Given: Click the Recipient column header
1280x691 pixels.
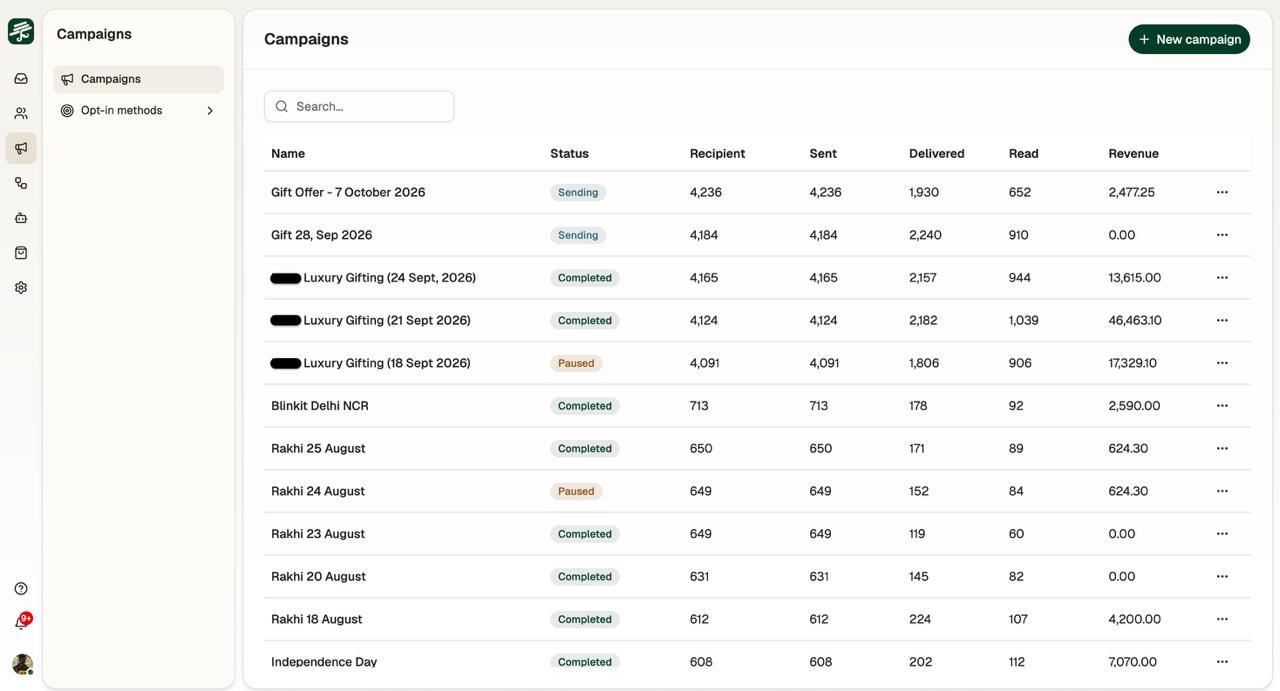Looking at the screenshot, I should coord(717,154).
